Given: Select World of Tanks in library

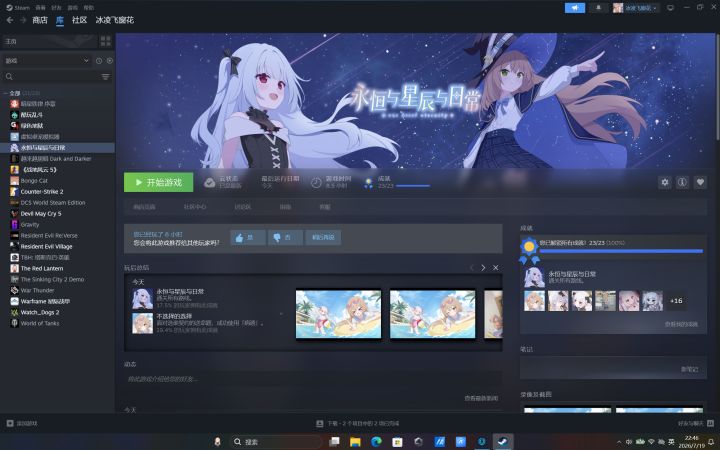Looking at the screenshot, I should tap(57, 323).
